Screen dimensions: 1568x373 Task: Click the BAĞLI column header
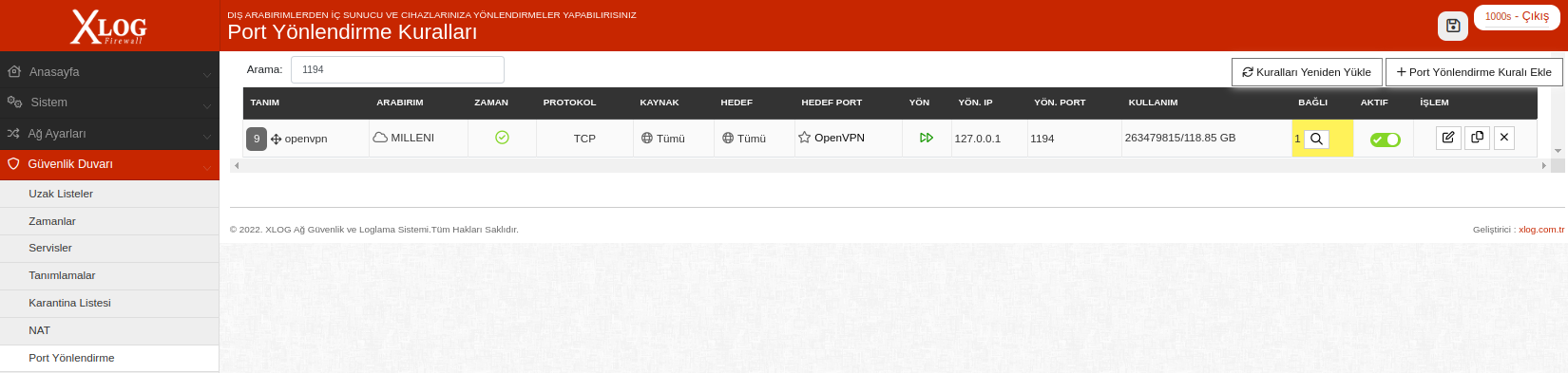pyautogui.click(x=1313, y=103)
